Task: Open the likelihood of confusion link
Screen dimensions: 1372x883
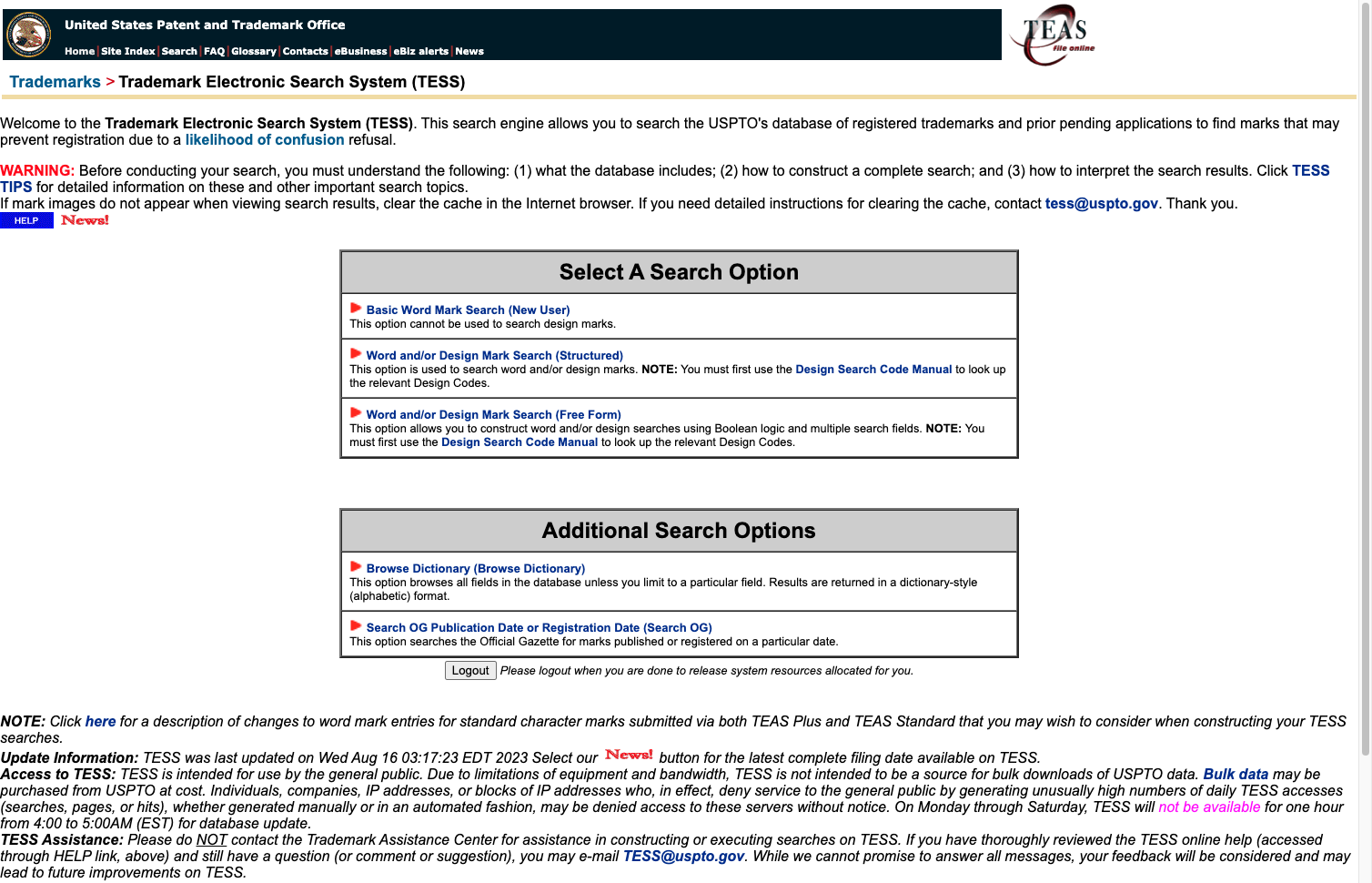Action: [x=265, y=140]
